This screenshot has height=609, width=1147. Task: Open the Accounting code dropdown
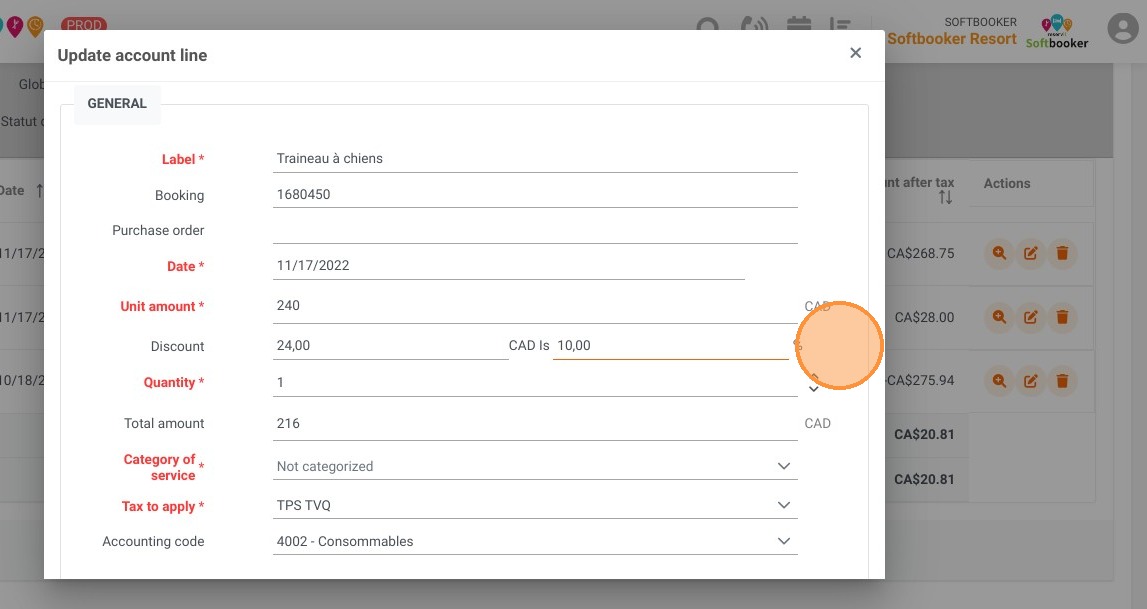[535, 542]
